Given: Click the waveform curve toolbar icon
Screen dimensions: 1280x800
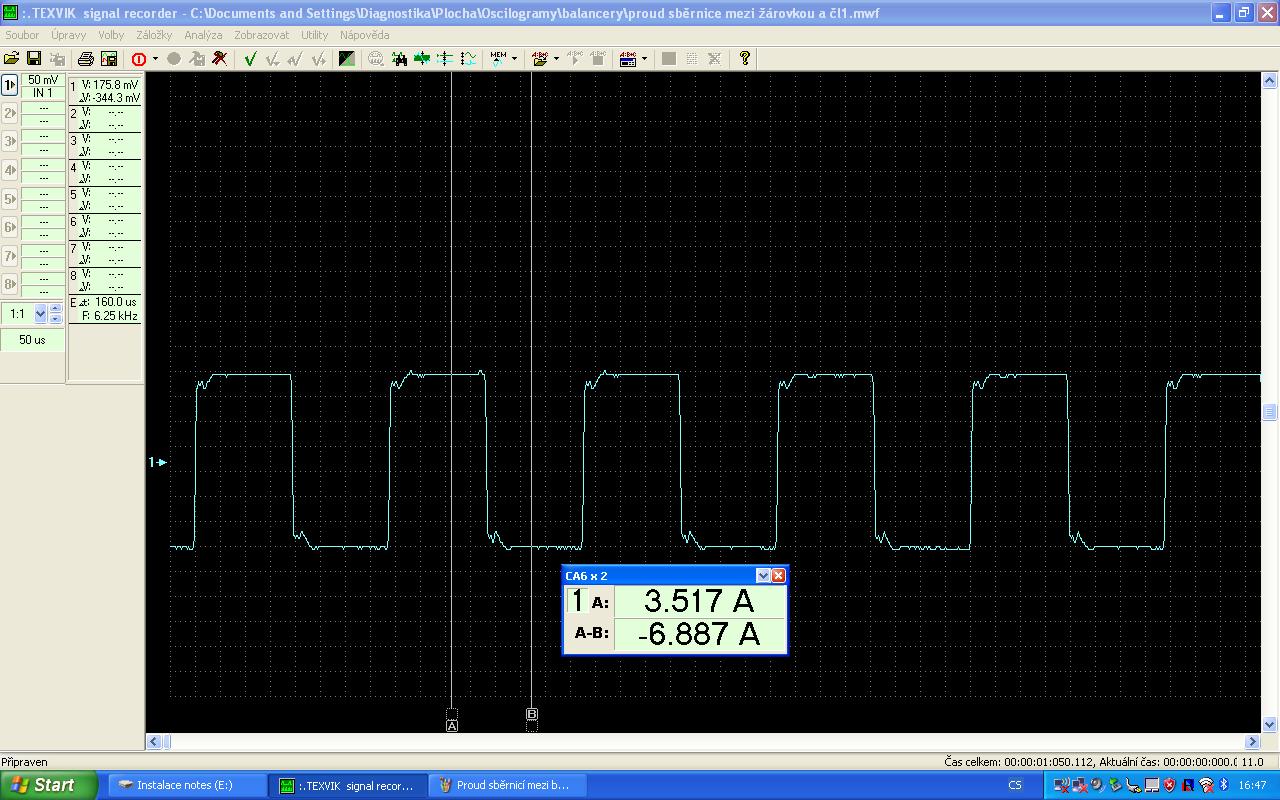Looking at the screenshot, I should [x=468, y=59].
